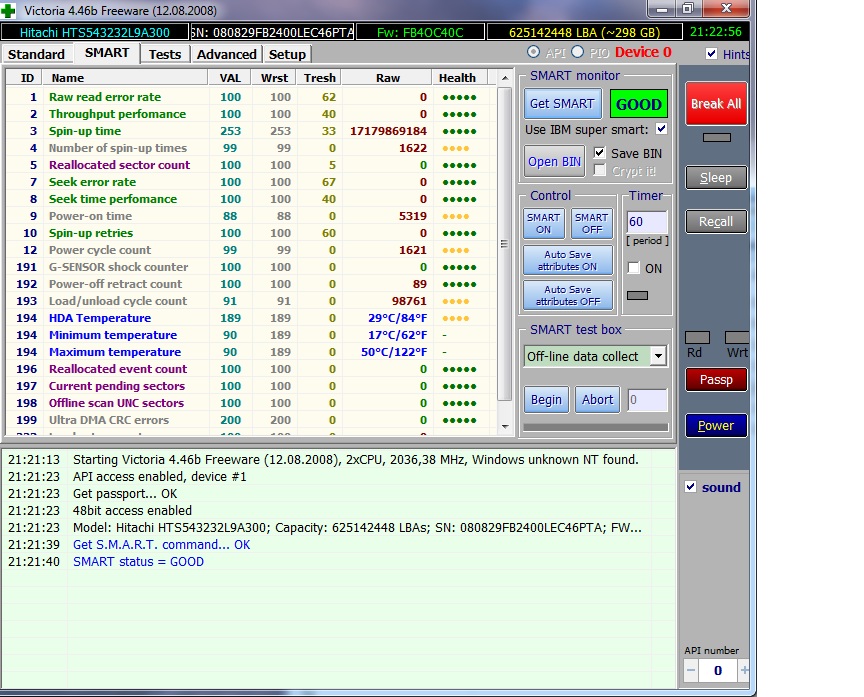Click the Open BIN button
This screenshot has height=697, width=864.
point(555,162)
